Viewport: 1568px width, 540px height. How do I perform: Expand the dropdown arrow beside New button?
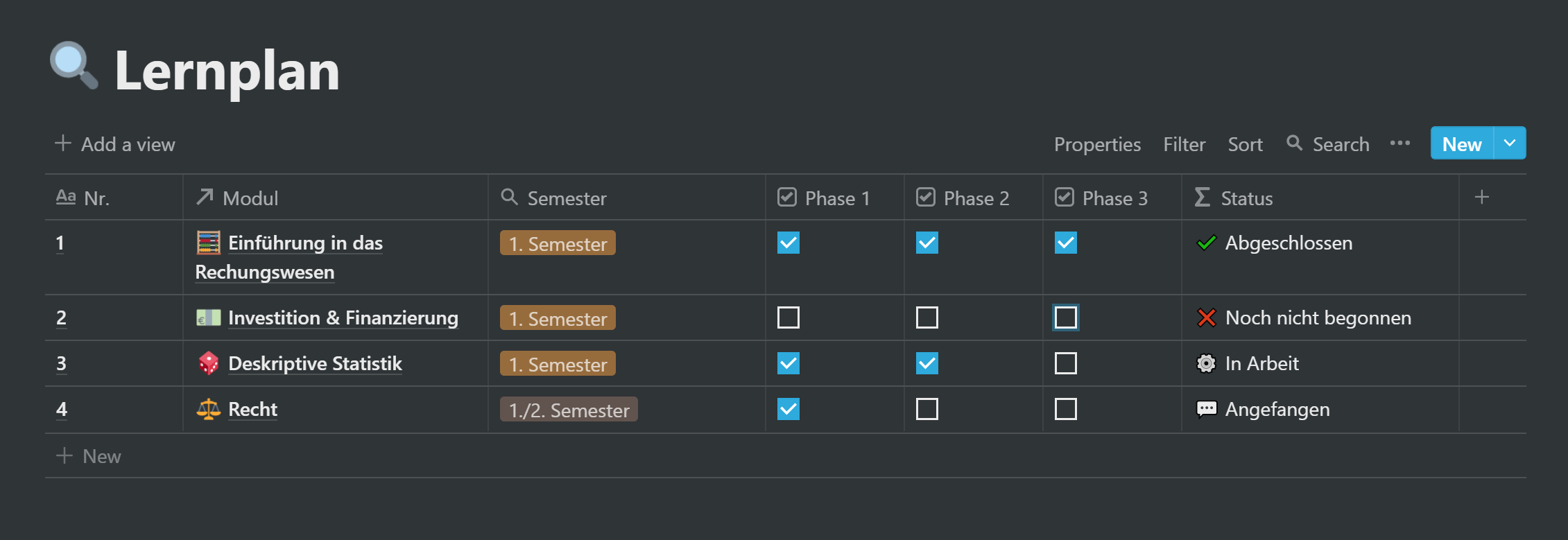1510,143
